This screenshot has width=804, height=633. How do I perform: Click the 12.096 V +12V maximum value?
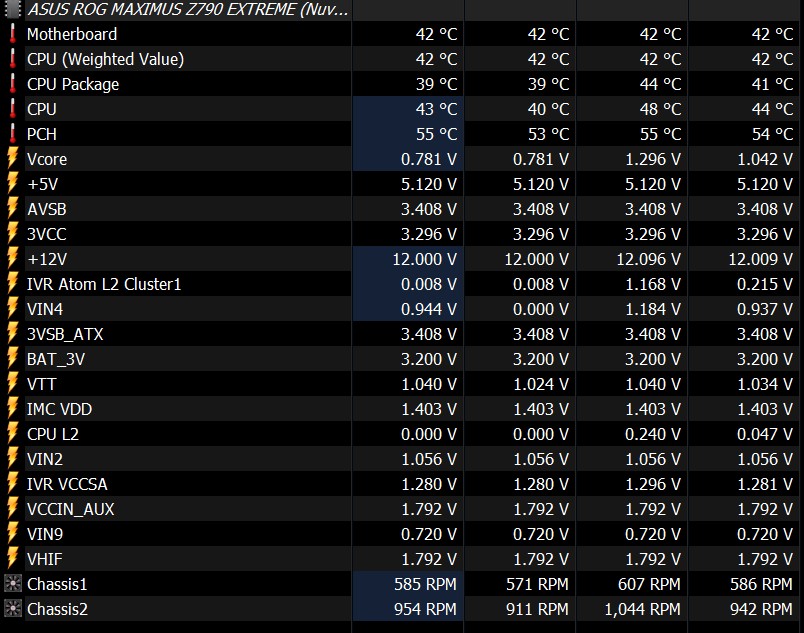pos(649,259)
